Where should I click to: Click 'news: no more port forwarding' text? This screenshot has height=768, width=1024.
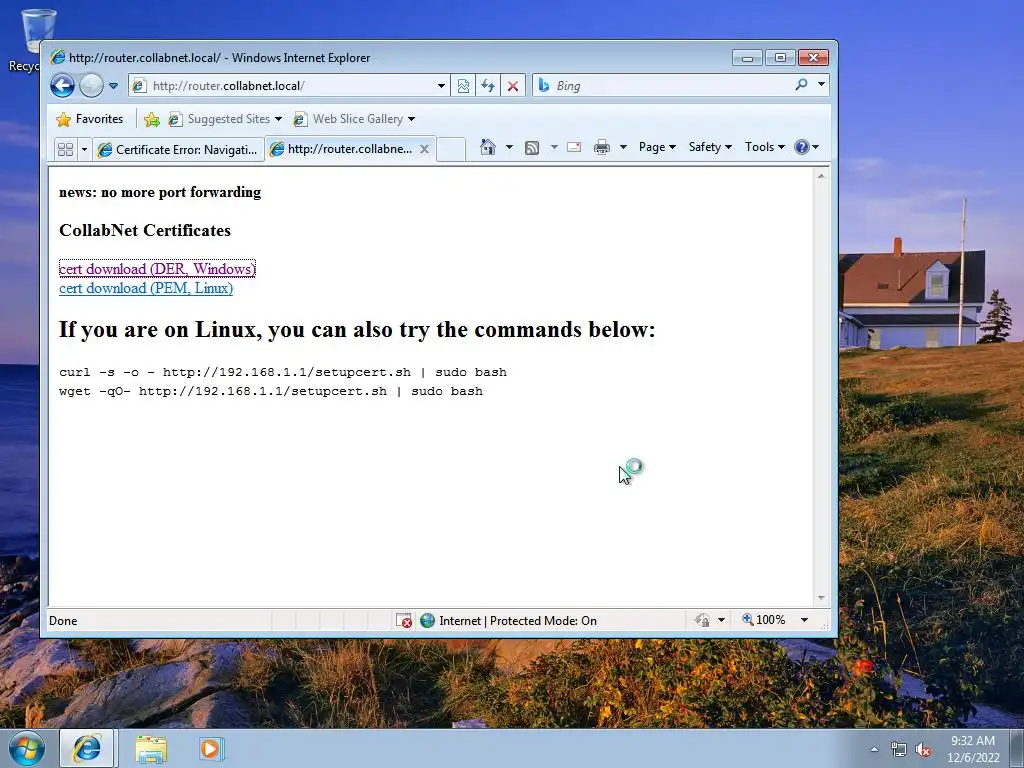pos(160,192)
